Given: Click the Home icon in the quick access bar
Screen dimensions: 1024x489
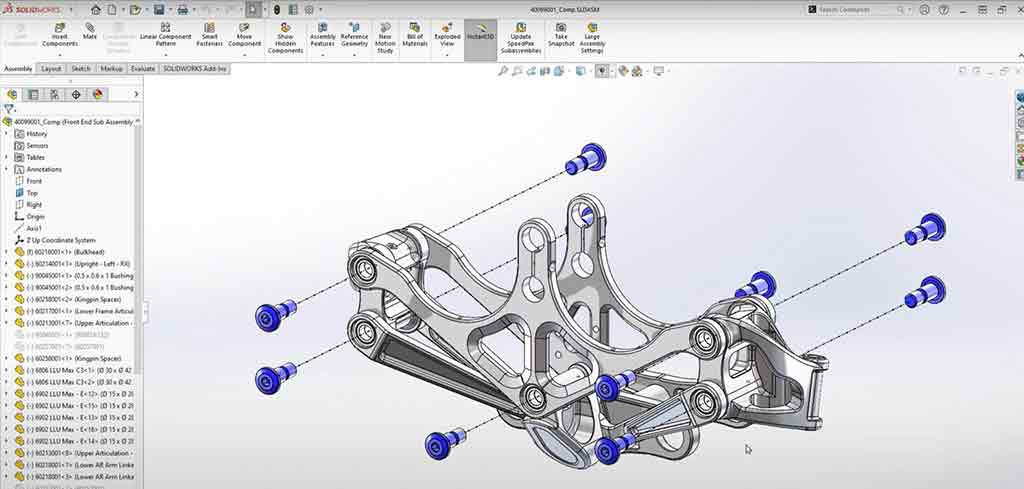Looking at the screenshot, I should [96, 10].
